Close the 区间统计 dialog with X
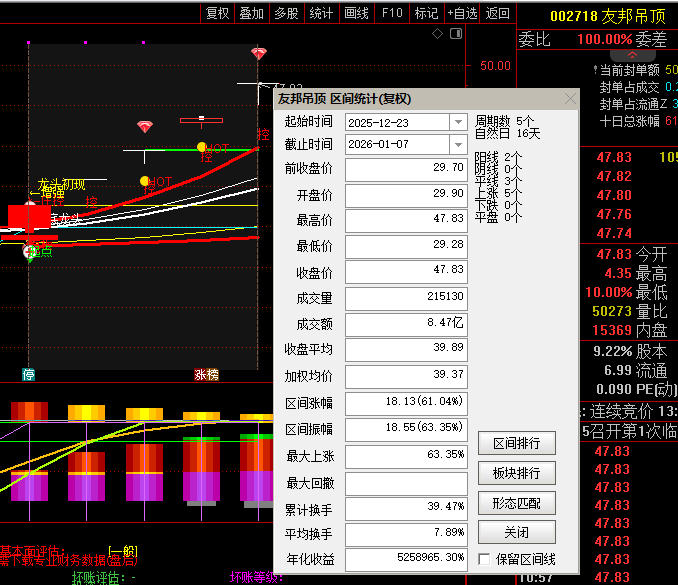Screen dimensions: 678x585 point(570,99)
